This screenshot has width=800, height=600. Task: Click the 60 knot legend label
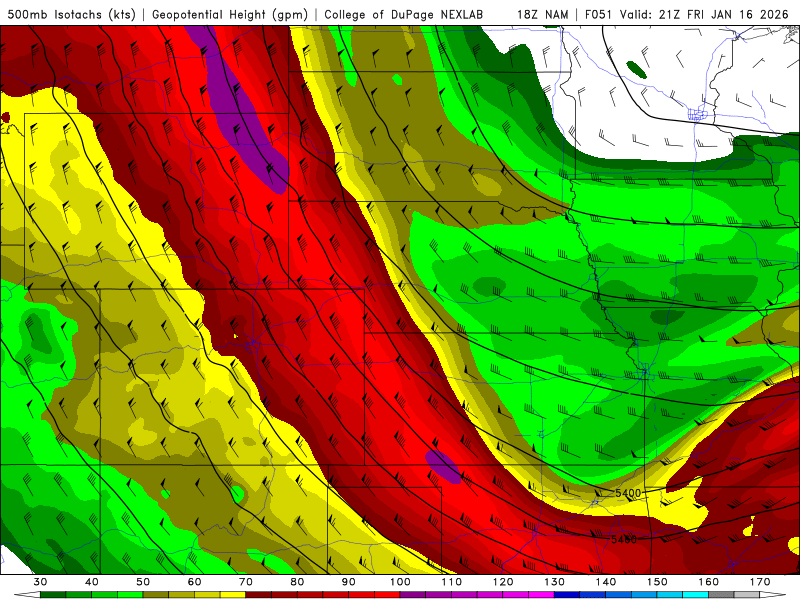pyautogui.click(x=194, y=582)
